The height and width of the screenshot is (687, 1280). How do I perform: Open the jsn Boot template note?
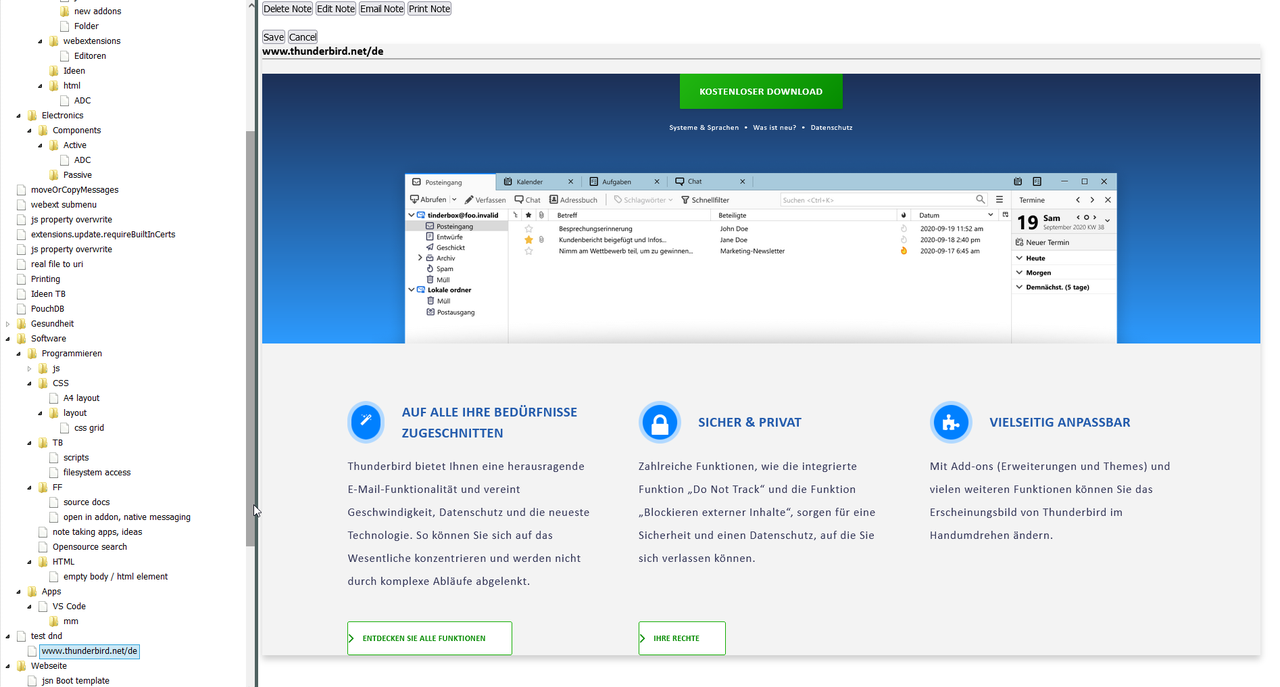coord(75,681)
